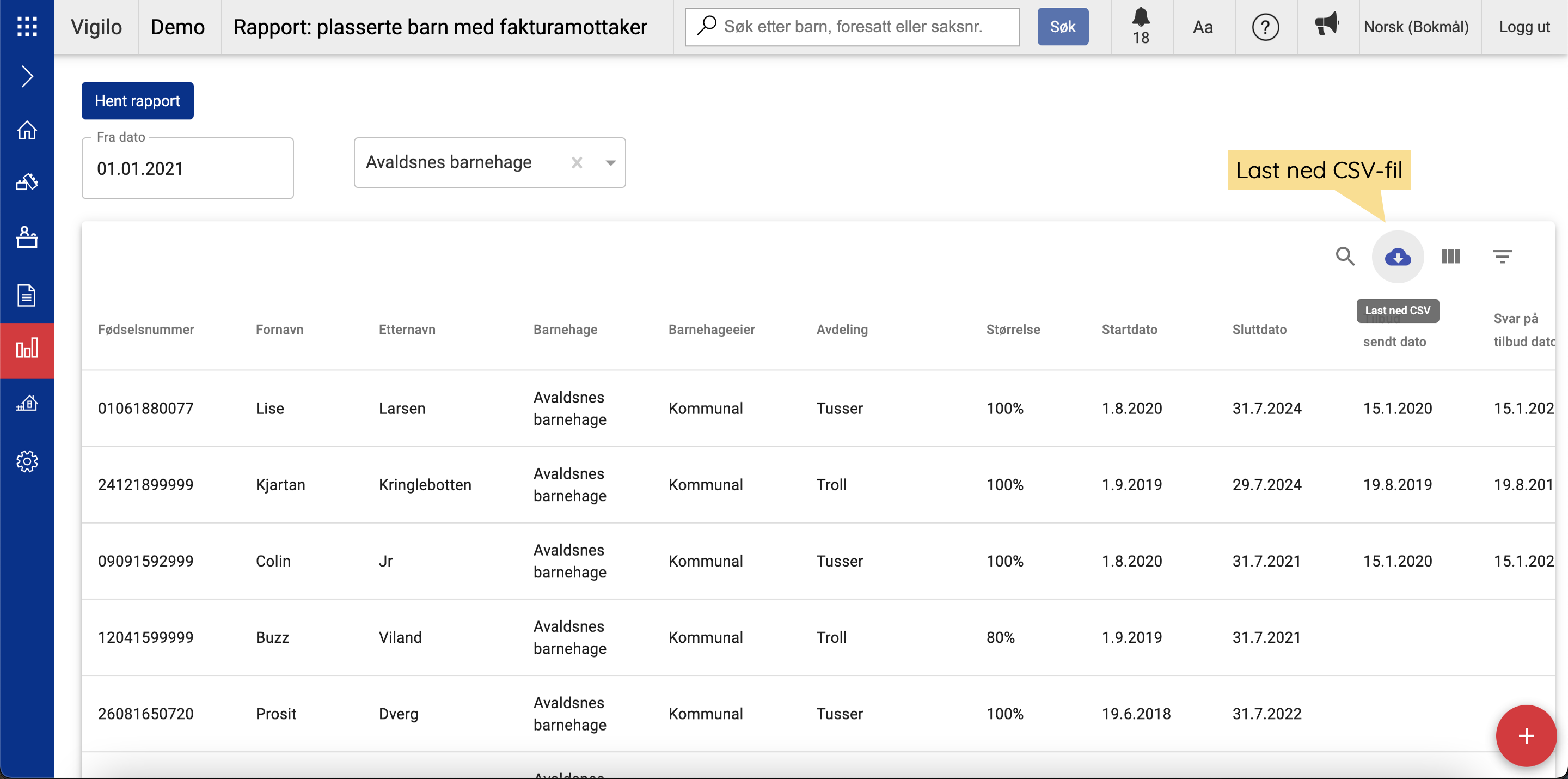This screenshot has height=779, width=1568.
Task: Click end date 29.7.2024
Action: (1267, 485)
